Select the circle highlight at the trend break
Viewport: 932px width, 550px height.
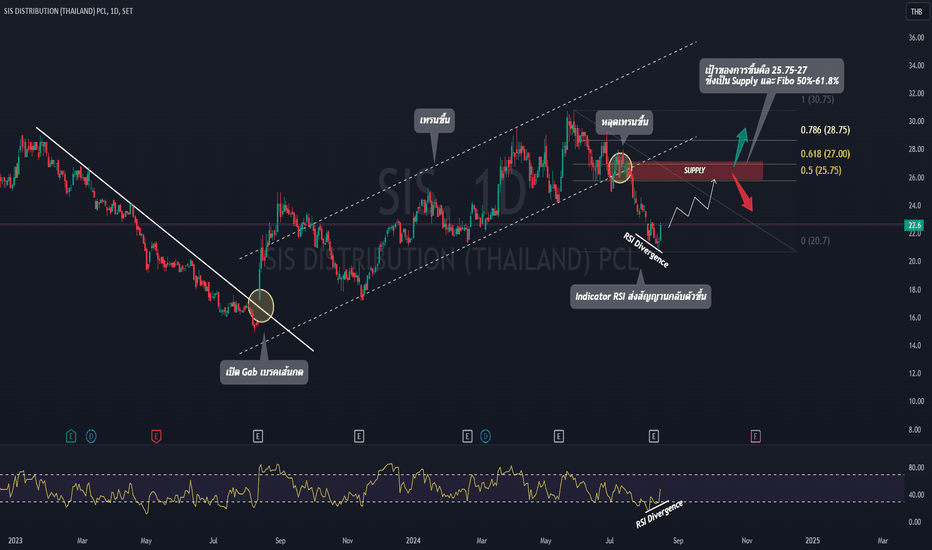tap(620, 168)
